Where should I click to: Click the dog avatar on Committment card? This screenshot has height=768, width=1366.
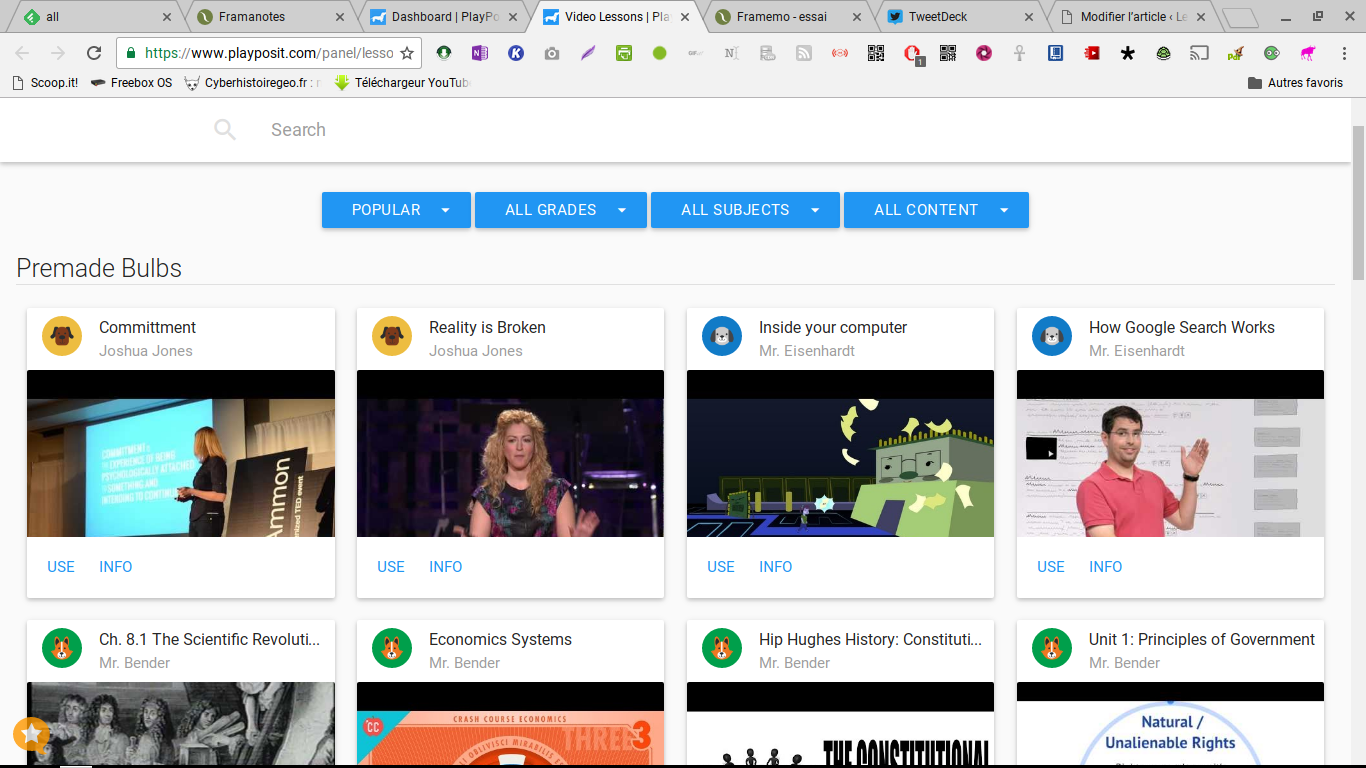(x=62, y=336)
